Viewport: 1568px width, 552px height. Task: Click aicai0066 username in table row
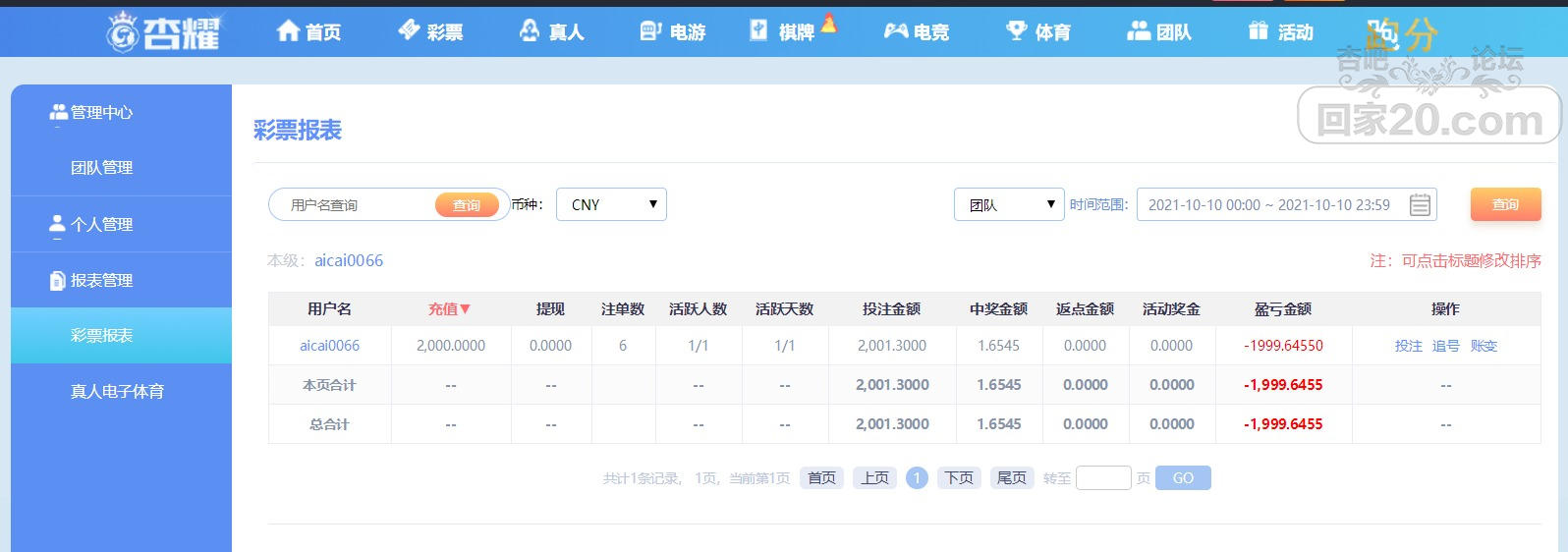329,346
